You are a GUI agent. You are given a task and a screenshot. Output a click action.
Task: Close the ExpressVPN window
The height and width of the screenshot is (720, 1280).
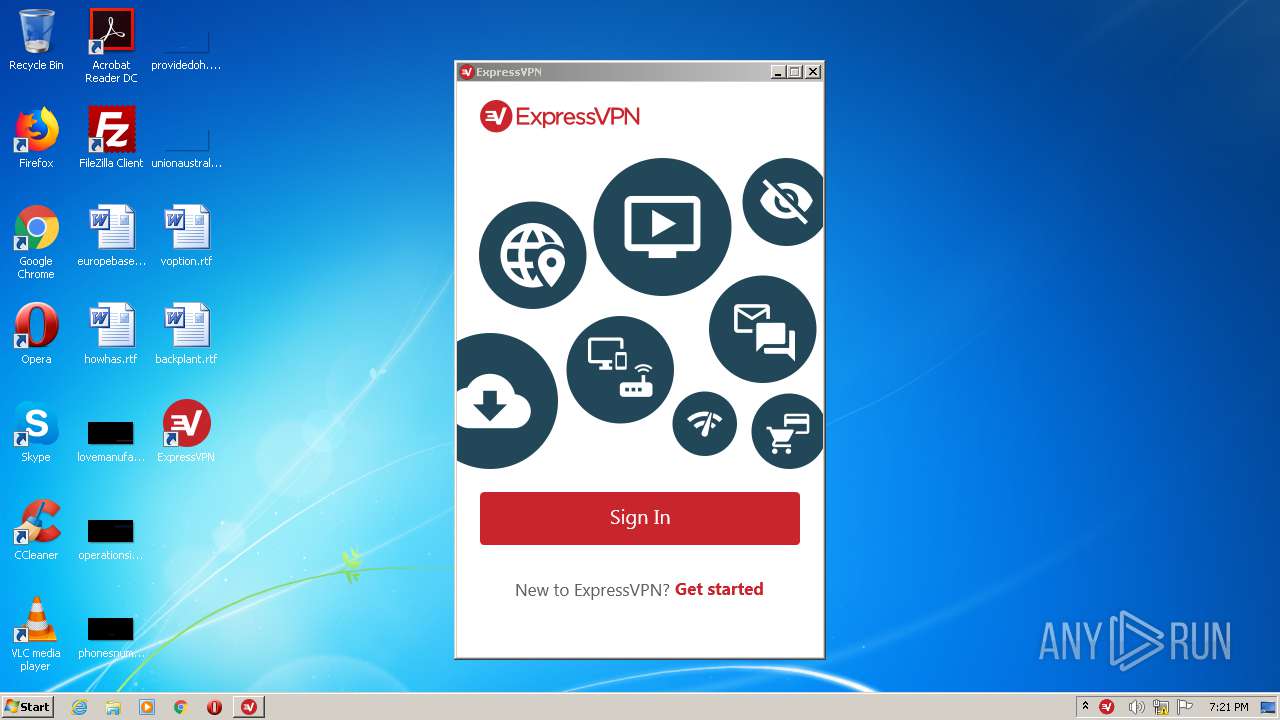(x=813, y=72)
